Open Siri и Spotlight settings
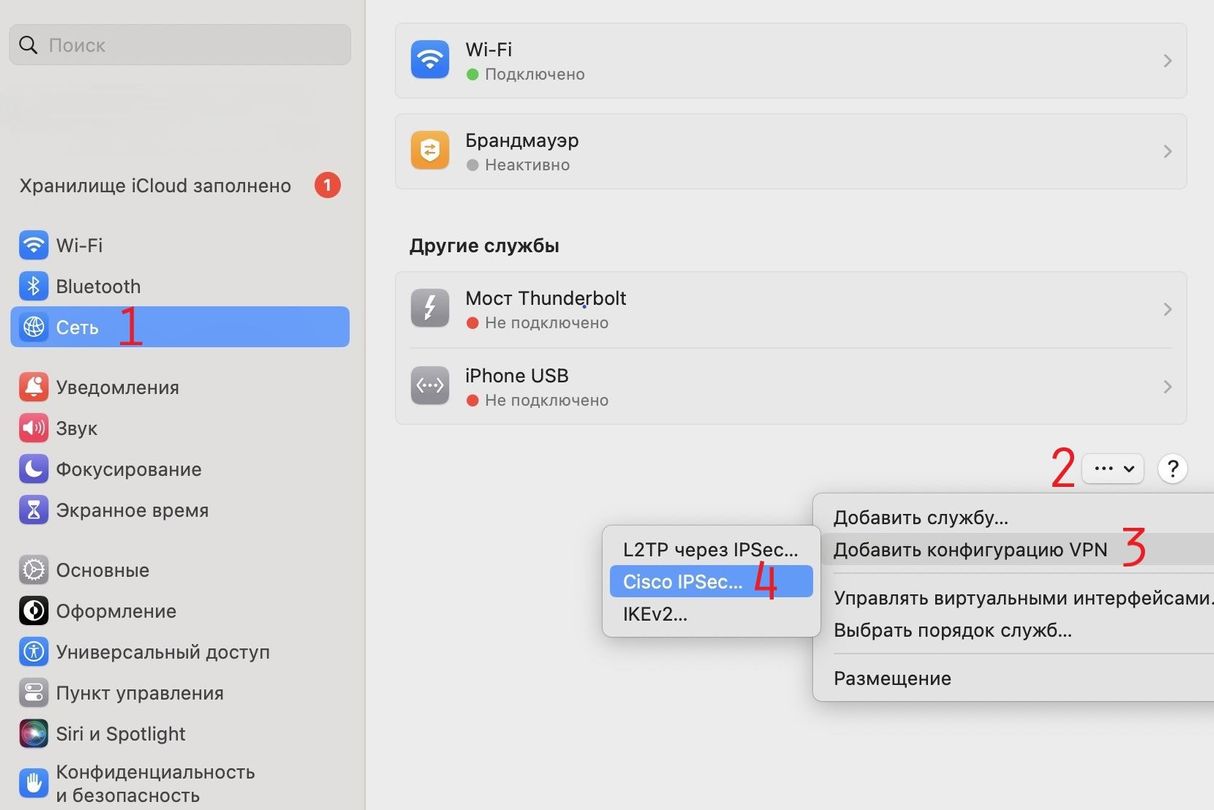 (120, 734)
